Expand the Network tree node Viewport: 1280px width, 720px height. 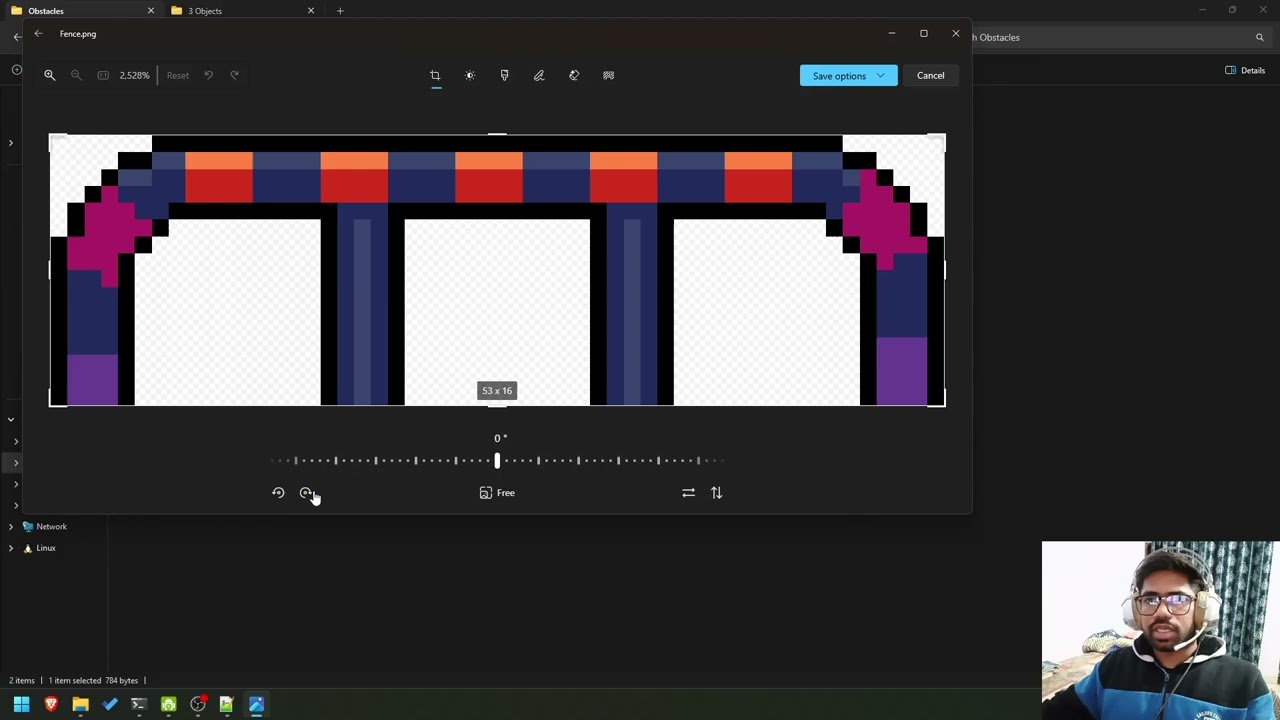coord(11,526)
